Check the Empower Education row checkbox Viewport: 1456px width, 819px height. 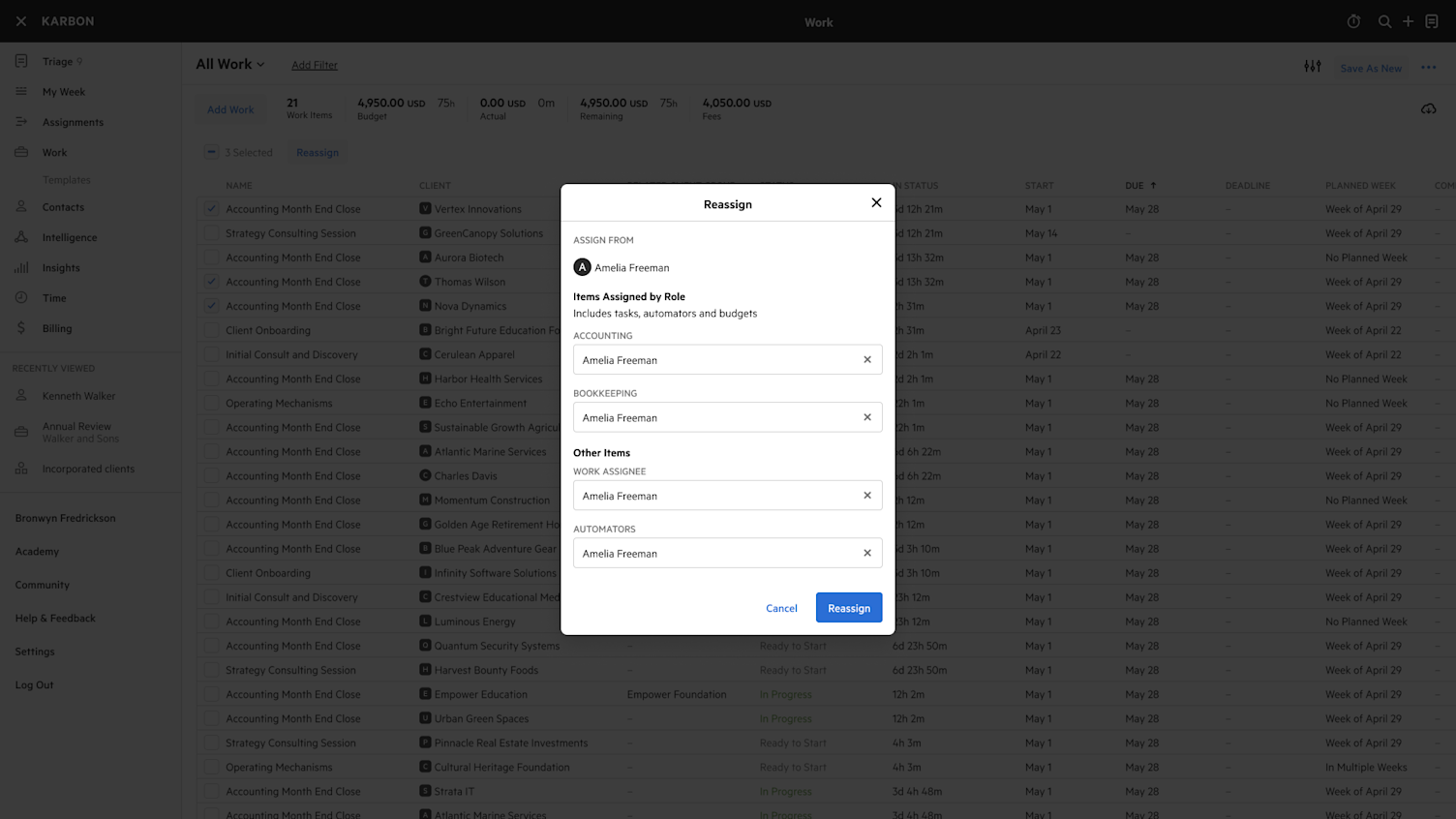211,693
